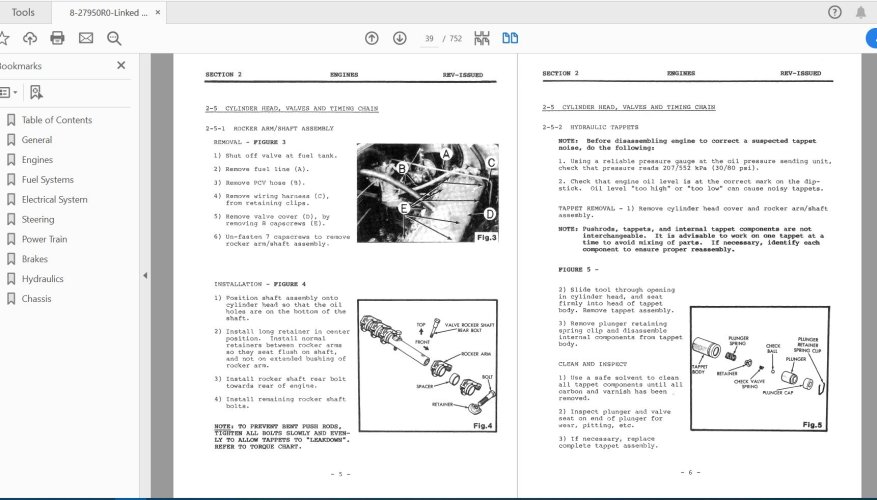
Task: Open the Chassis bookmark
Action: [36, 299]
